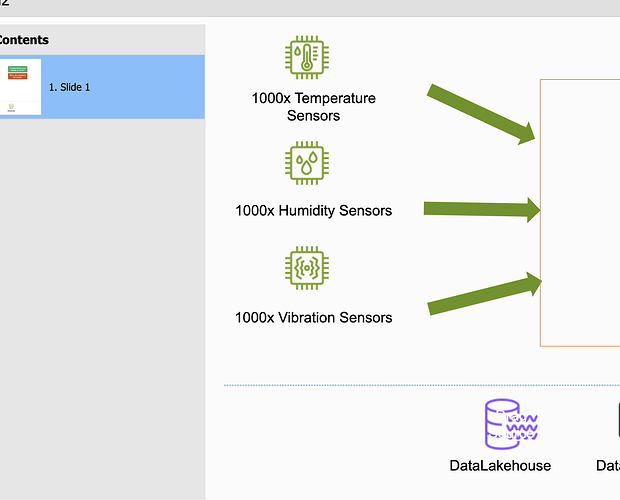Select the dark icon right of DataLakehouse
Image resolution: width=620 pixels, height=500 pixels.
click(614, 424)
